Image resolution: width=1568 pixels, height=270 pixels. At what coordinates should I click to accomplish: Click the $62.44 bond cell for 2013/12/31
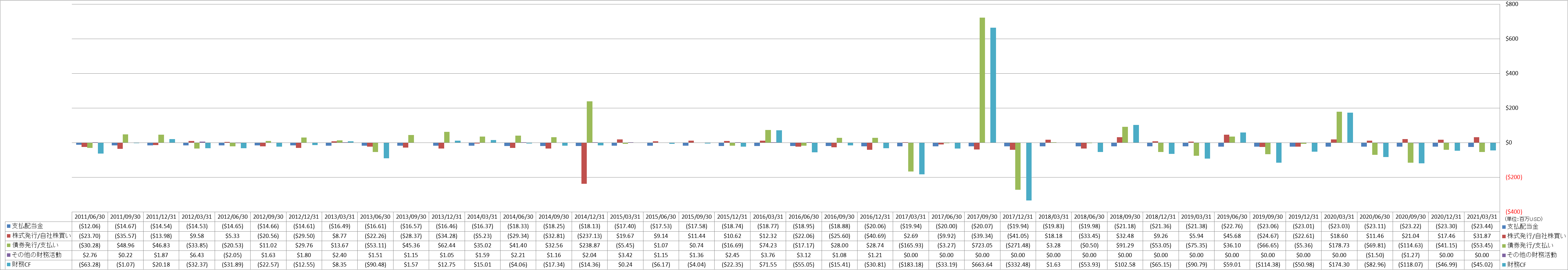(x=447, y=246)
